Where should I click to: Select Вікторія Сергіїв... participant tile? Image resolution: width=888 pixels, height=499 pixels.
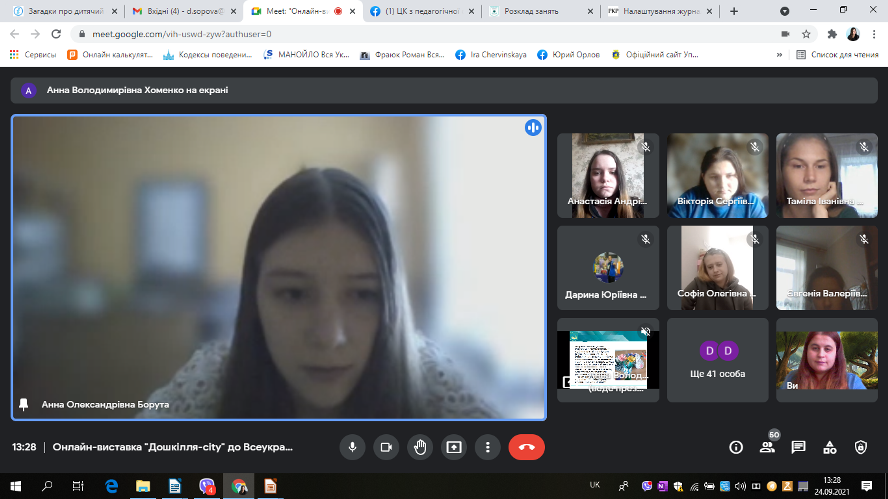(x=718, y=176)
